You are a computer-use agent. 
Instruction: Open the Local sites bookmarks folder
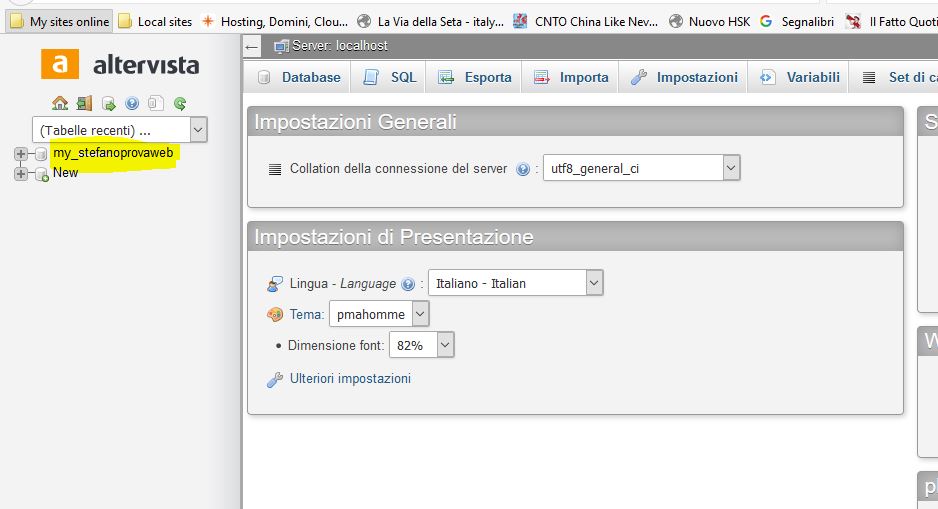155,22
